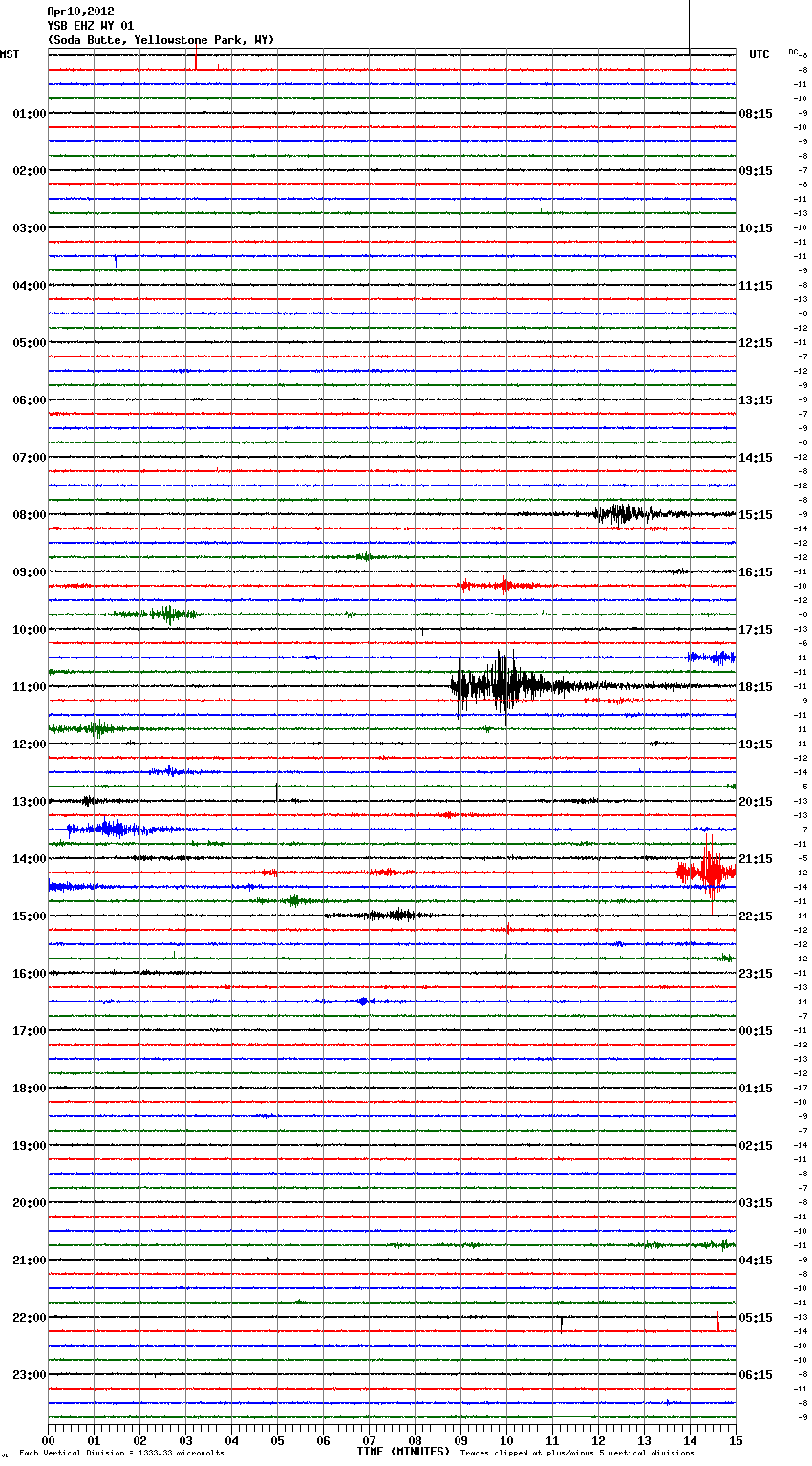Image resolution: width=812 pixels, height=1466 pixels.
Task: Click the traces clipped footnote
Action: click(x=577, y=1453)
